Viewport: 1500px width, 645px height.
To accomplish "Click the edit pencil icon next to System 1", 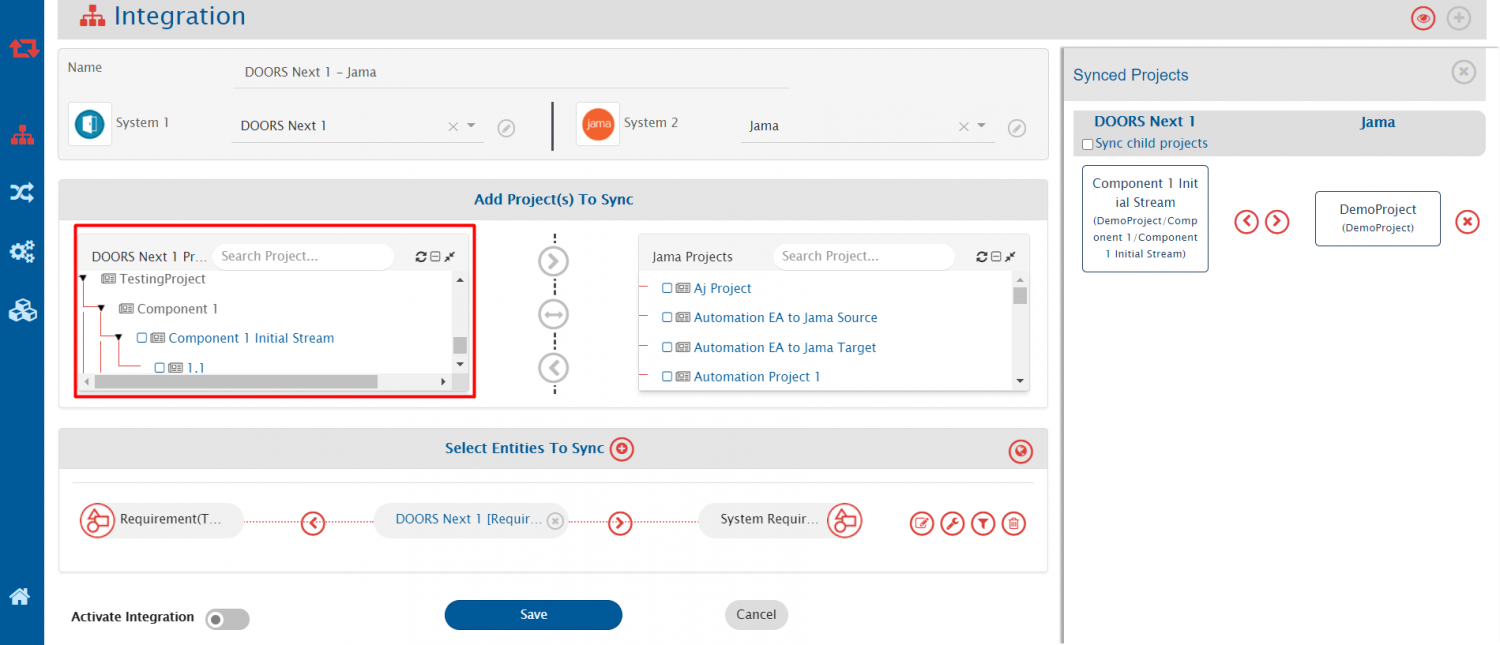I will (x=506, y=128).
